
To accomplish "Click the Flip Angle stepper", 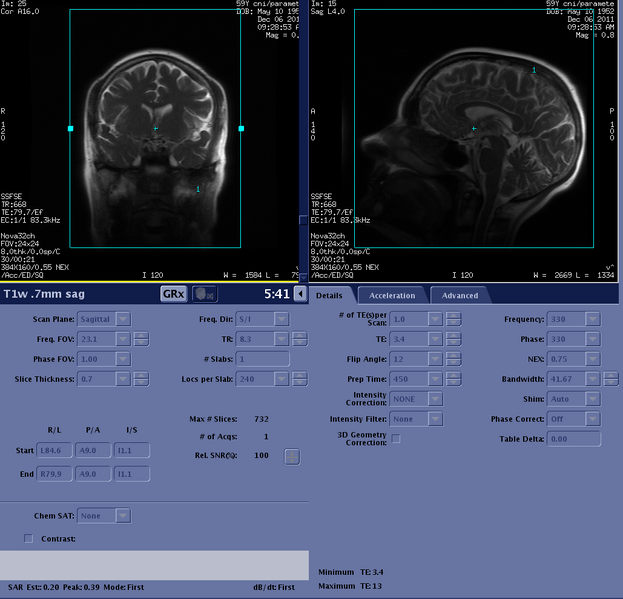I will click(453, 359).
